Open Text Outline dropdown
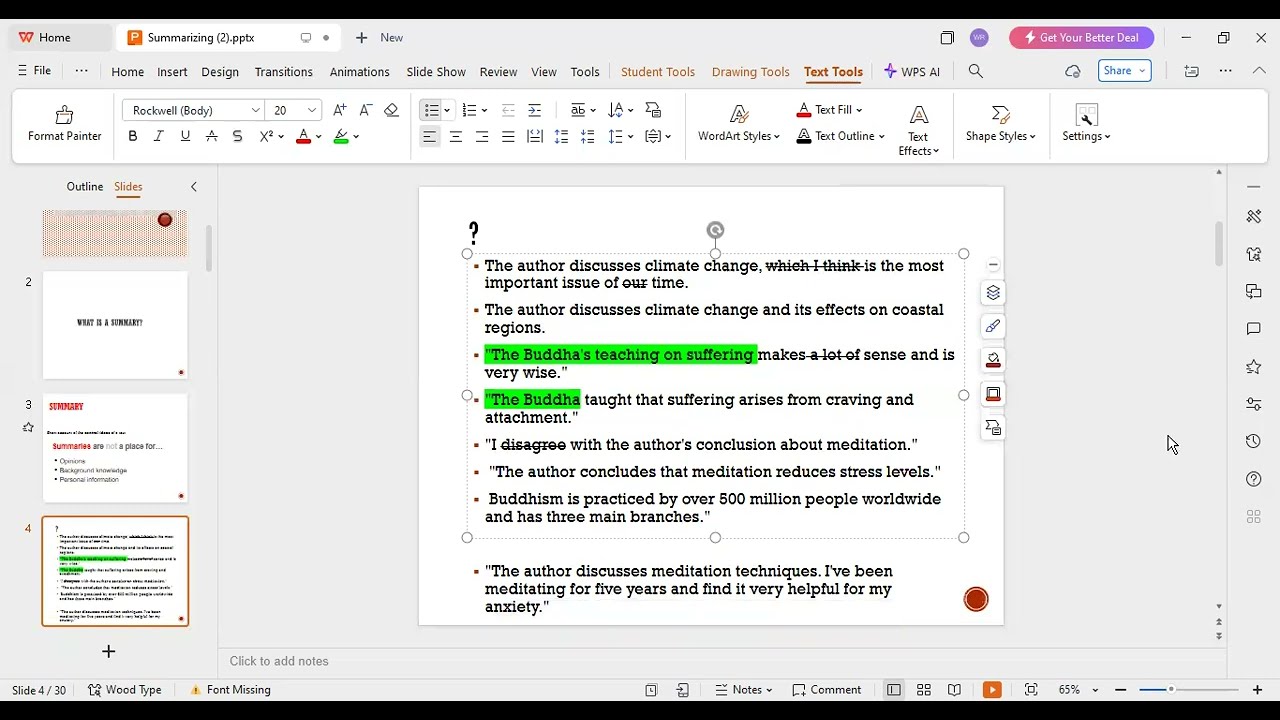Viewport: 1280px width, 720px height. click(x=841, y=136)
